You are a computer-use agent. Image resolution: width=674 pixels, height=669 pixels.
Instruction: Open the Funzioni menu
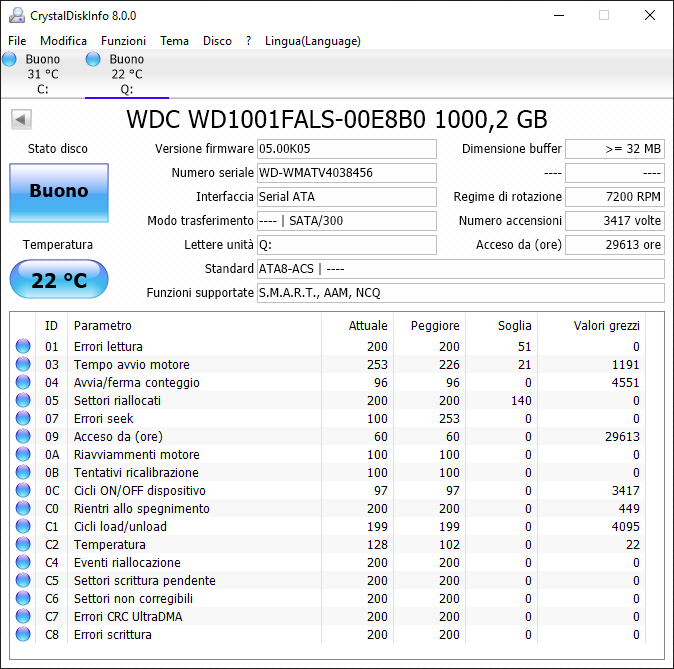pyautogui.click(x=123, y=41)
